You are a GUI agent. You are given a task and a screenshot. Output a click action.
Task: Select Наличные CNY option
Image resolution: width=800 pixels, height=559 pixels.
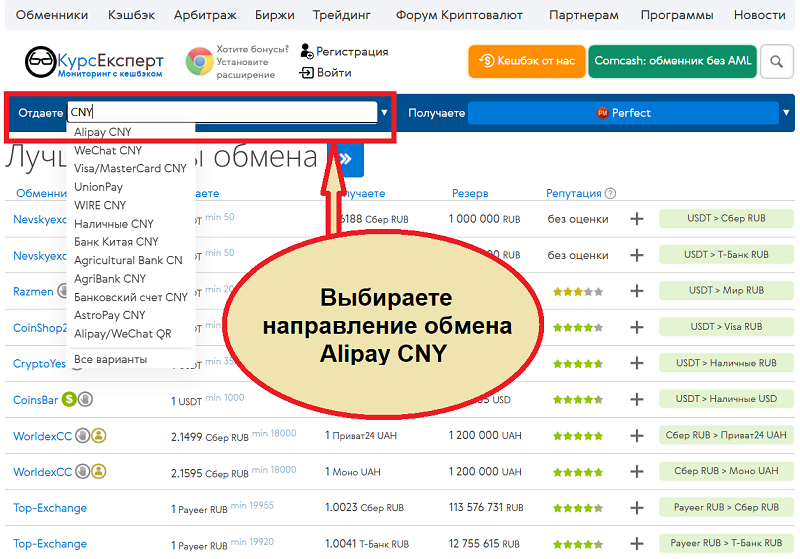113,224
